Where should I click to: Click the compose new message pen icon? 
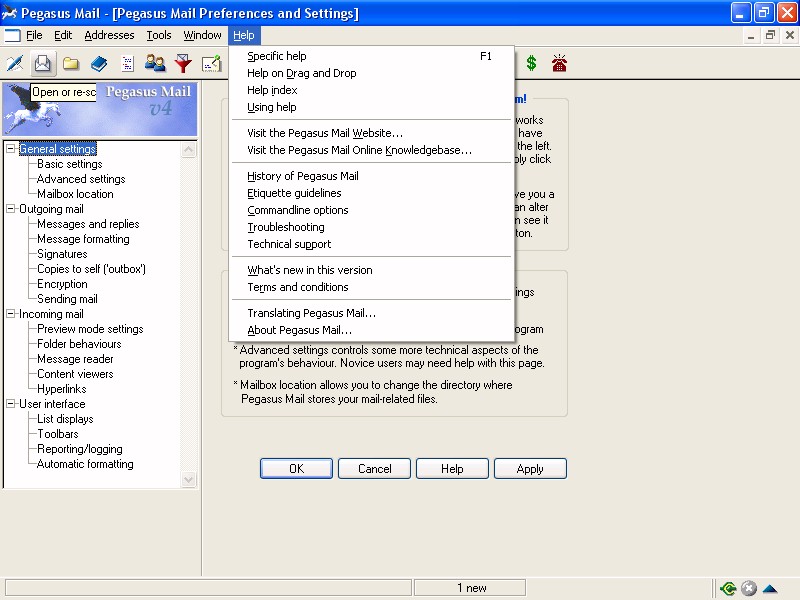coord(15,64)
